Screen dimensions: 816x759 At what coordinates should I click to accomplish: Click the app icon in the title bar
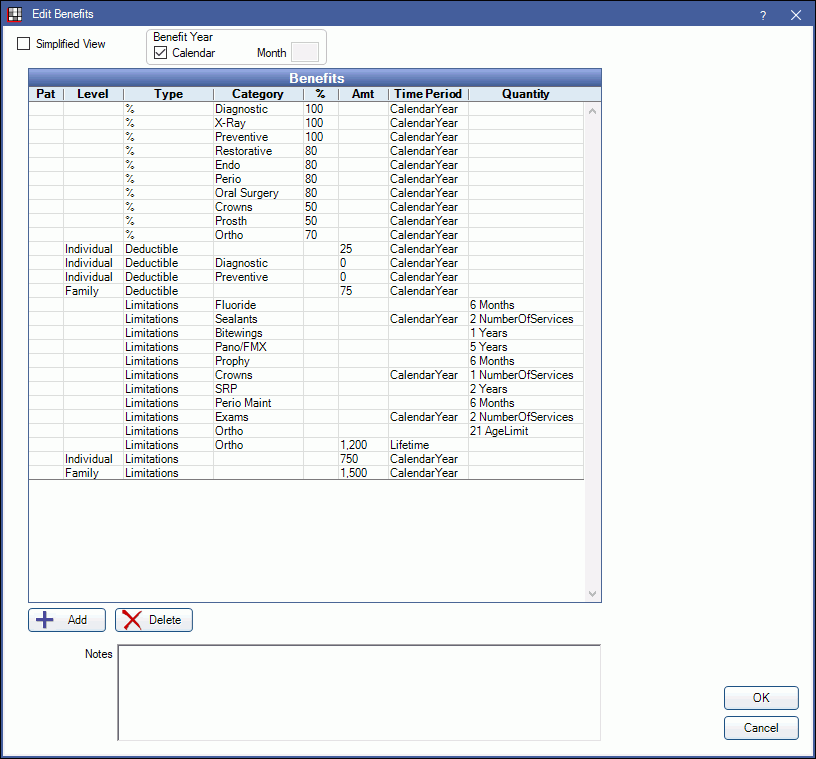tap(15, 14)
